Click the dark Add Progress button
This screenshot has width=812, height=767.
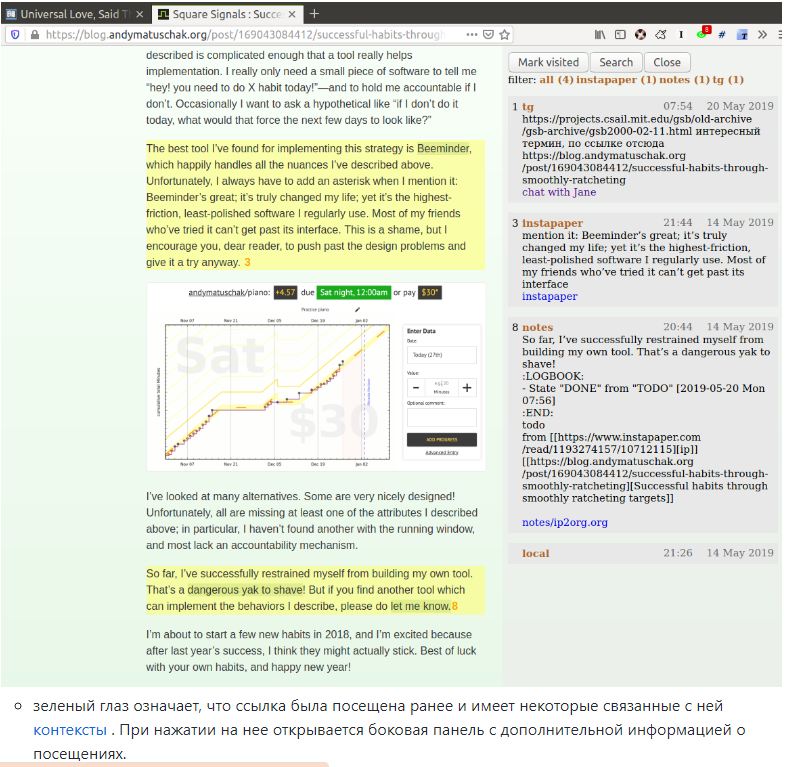click(x=441, y=440)
